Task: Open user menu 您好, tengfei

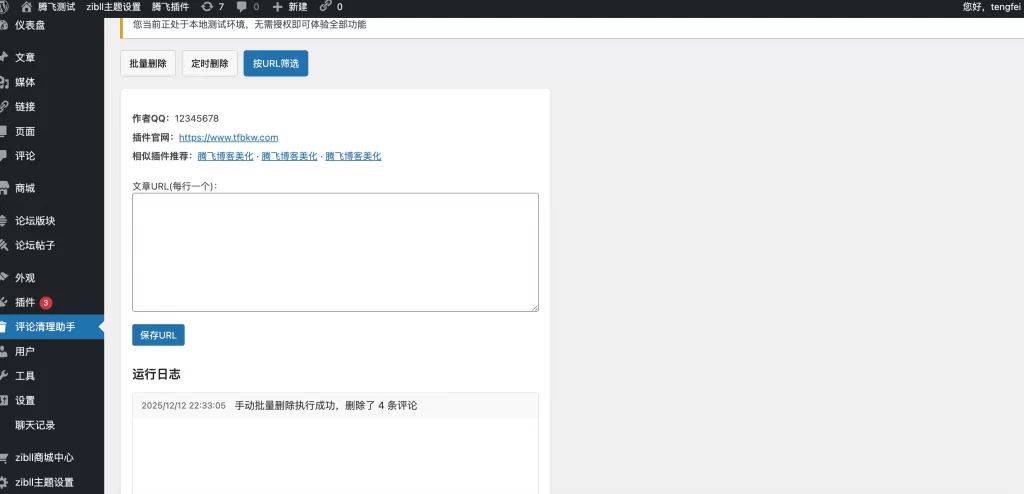Action: 993,7
